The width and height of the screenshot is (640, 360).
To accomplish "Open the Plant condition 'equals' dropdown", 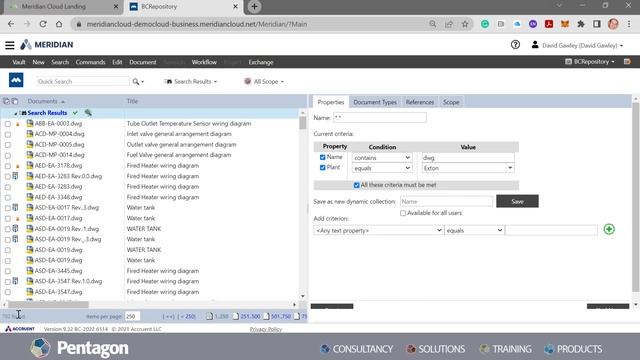I will point(382,168).
